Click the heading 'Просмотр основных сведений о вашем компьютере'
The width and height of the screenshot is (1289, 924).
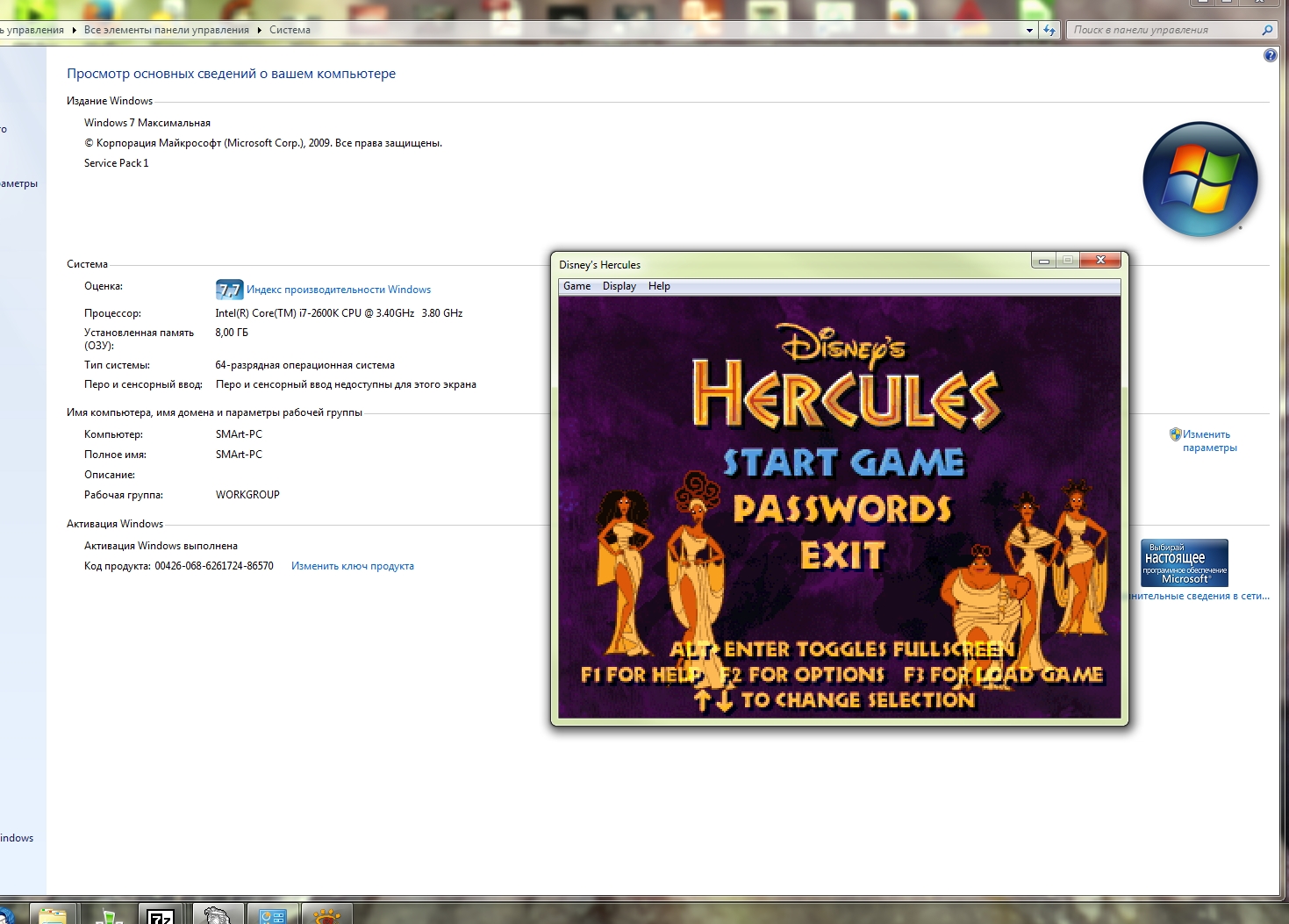click(x=232, y=74)
